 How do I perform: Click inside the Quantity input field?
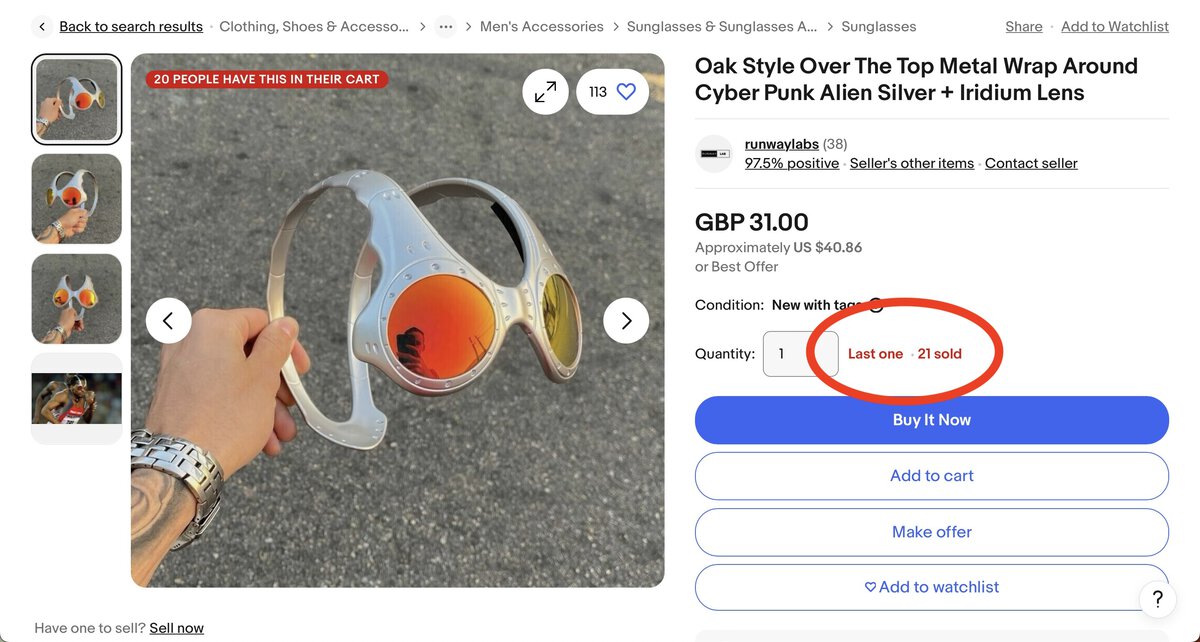(x=800, y=353)
